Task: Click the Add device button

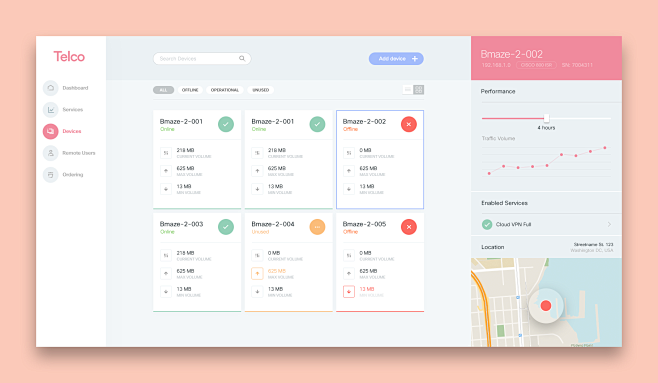Action: coord(396,59)
